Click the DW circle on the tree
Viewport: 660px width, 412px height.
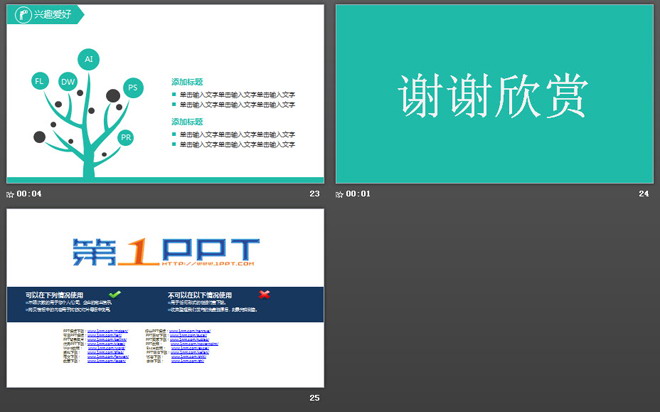tap(68, 82)
